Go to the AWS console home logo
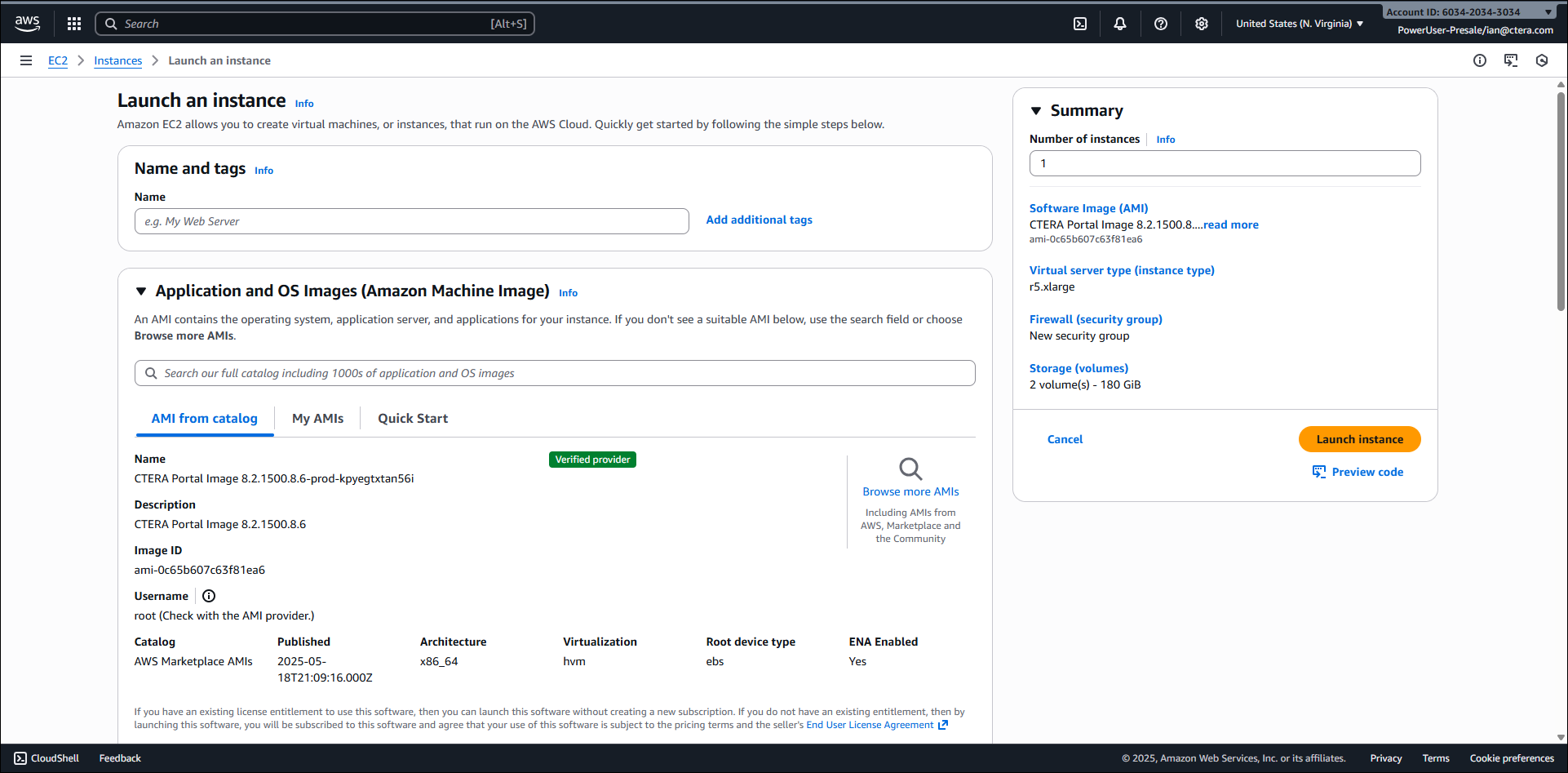Image resolution: width=1568 pixels, height=773 pixels. [27, 24]
